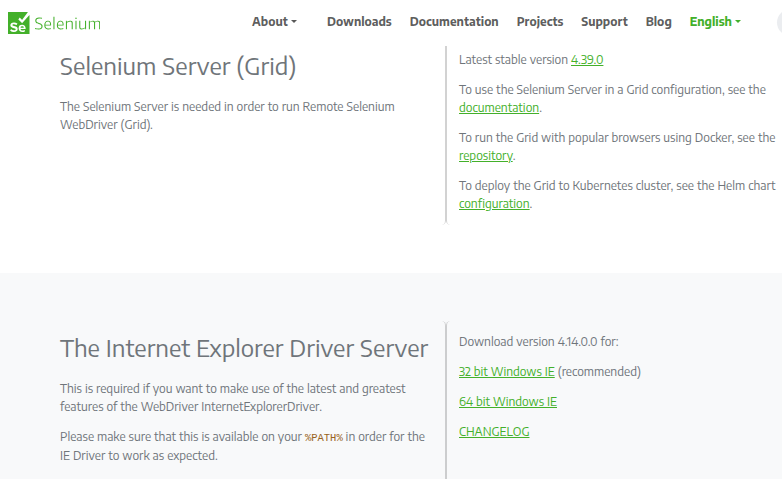This screenshot has width=782, height=479.
Task: Open the Projects nav item
Action: tap(540, 21)
